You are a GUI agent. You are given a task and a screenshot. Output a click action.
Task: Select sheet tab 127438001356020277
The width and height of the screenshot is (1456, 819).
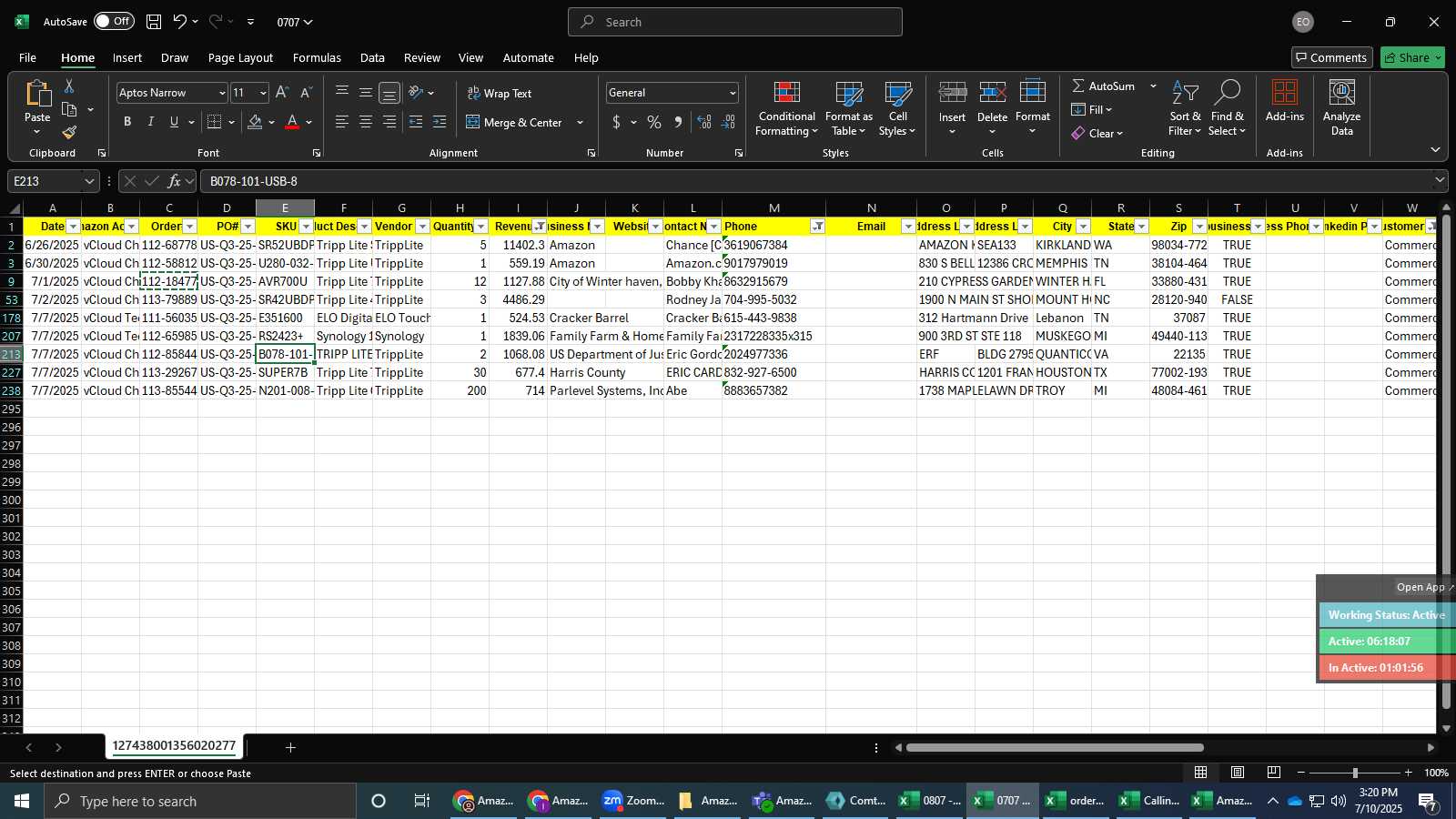174,746
